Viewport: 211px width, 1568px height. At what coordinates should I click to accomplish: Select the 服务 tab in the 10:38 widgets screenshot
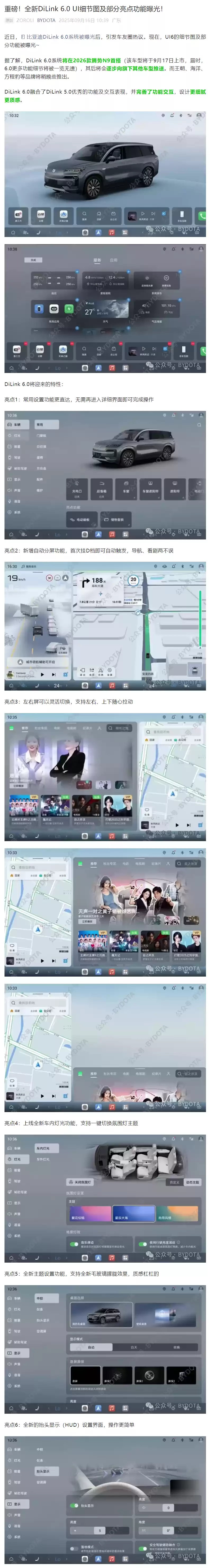pos(97,260)
